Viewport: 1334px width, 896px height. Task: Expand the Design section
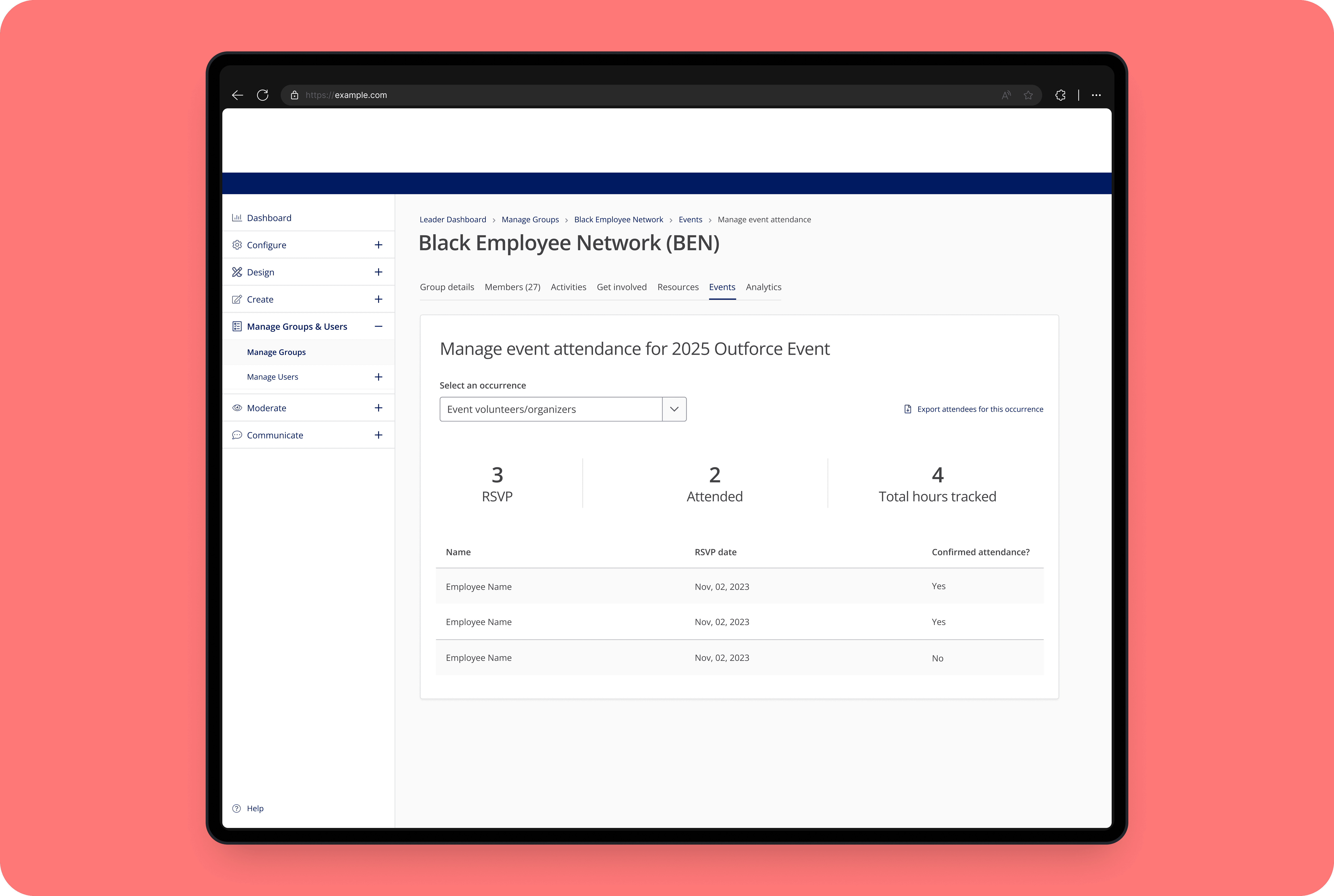(378, 272)
